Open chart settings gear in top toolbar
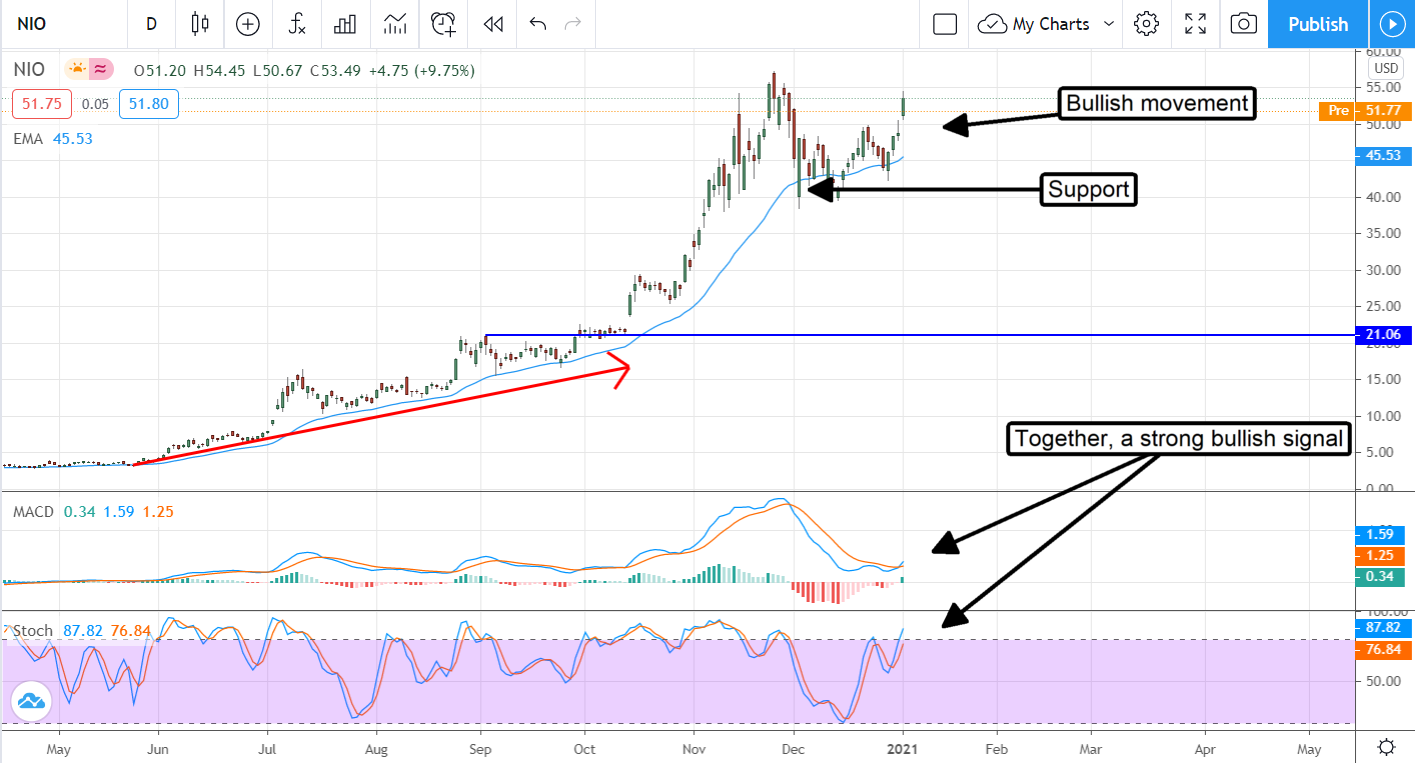This screenshot has width=1415, height=763. click(x=1146, y=24)
